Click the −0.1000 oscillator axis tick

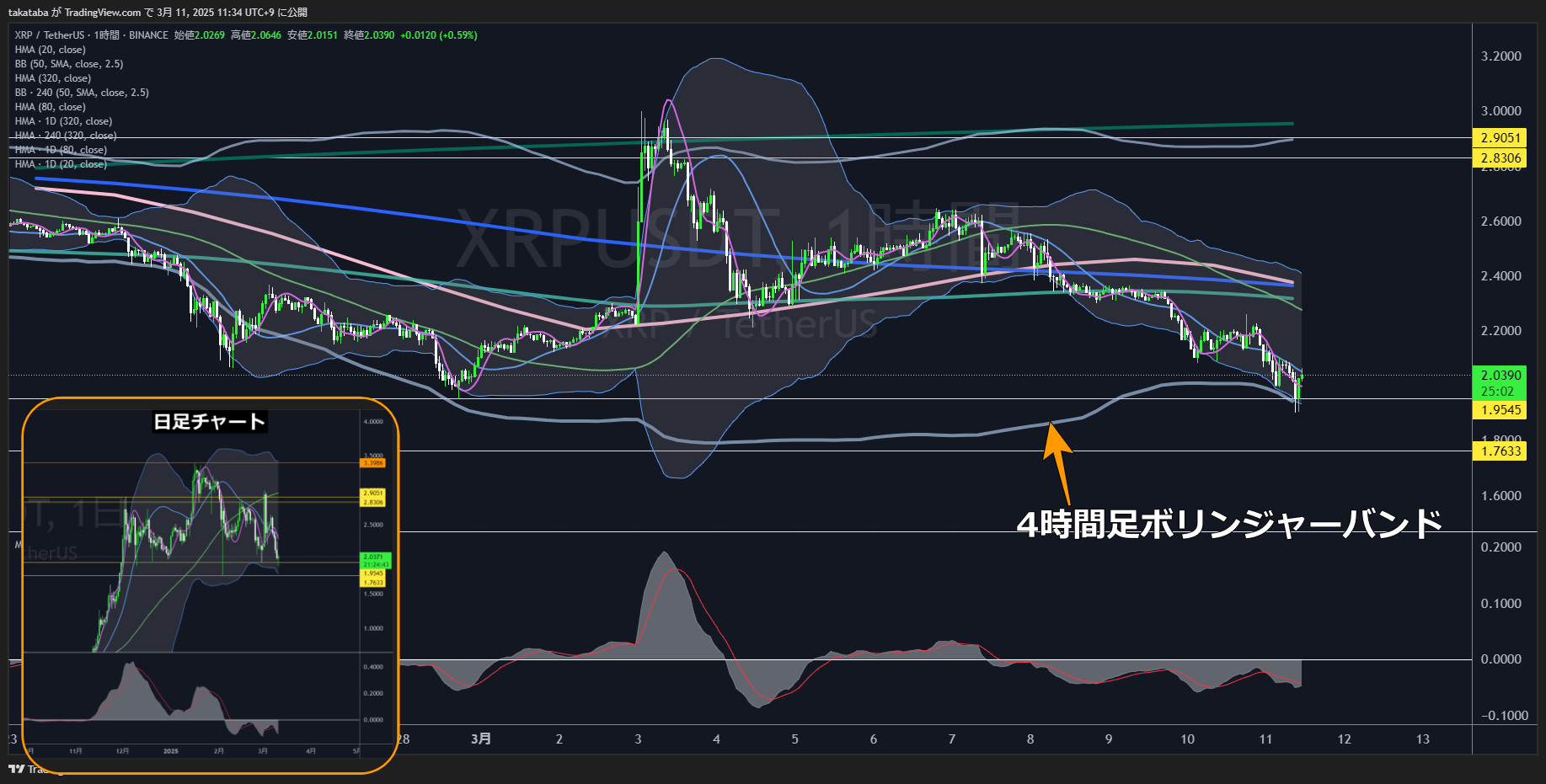point(1505,716)
